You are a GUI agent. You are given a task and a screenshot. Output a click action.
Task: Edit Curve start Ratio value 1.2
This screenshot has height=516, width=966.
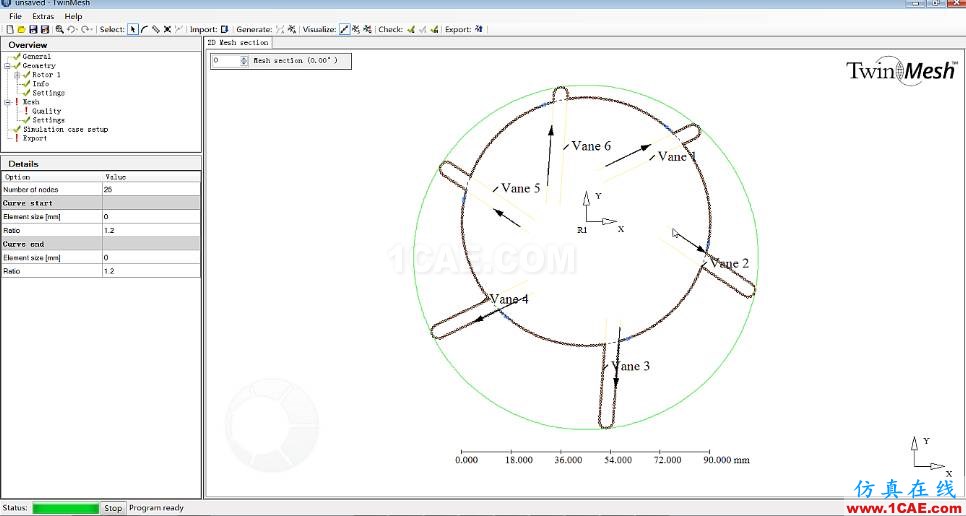151,230
